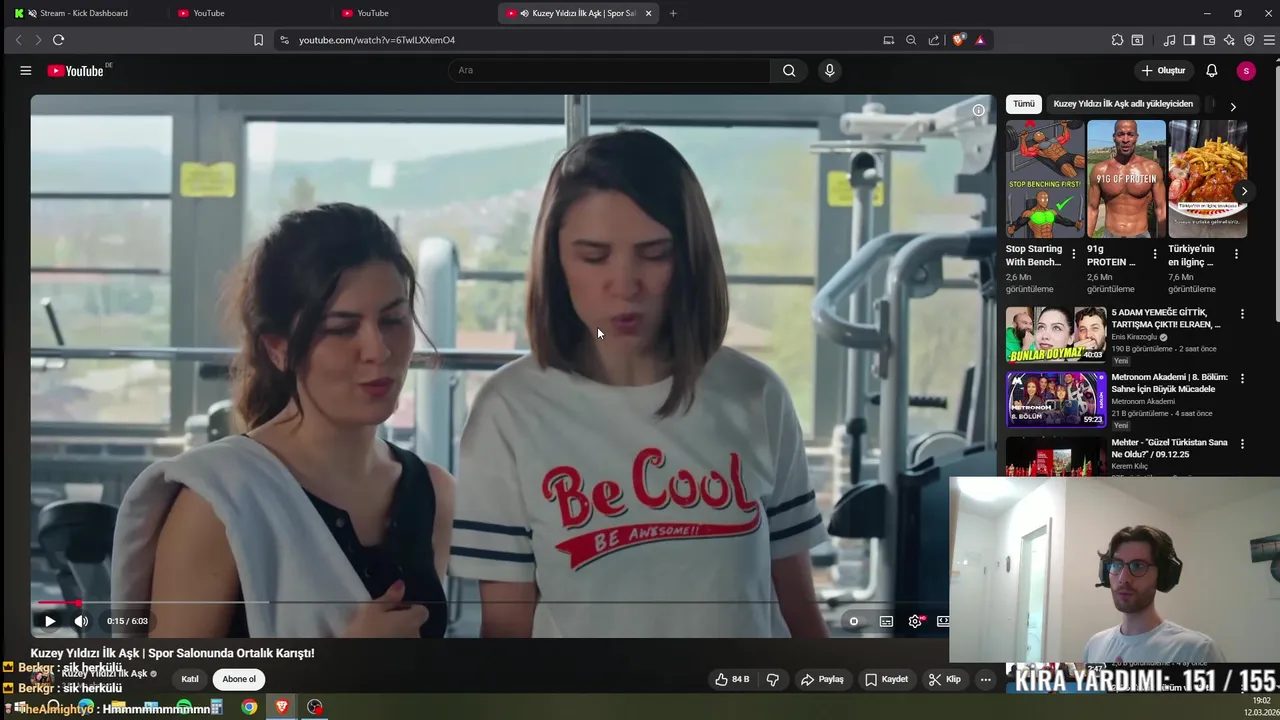Open extensions puzzle icon
The width and height of the screenshot is (1280, 720).
click(x=1117, y=40)
